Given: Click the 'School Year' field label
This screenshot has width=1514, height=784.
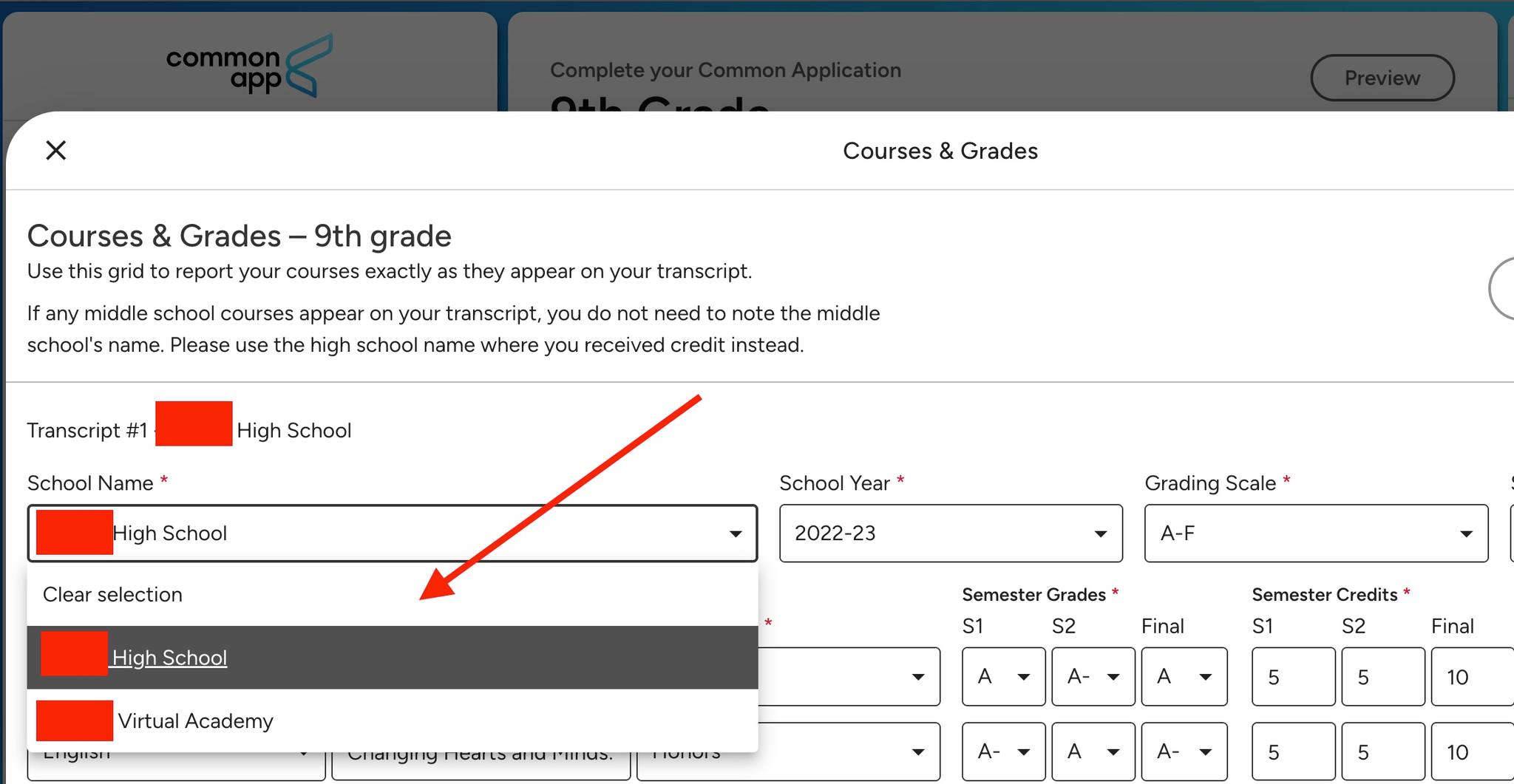Looking at the screenshot, I should pos(835,483).
